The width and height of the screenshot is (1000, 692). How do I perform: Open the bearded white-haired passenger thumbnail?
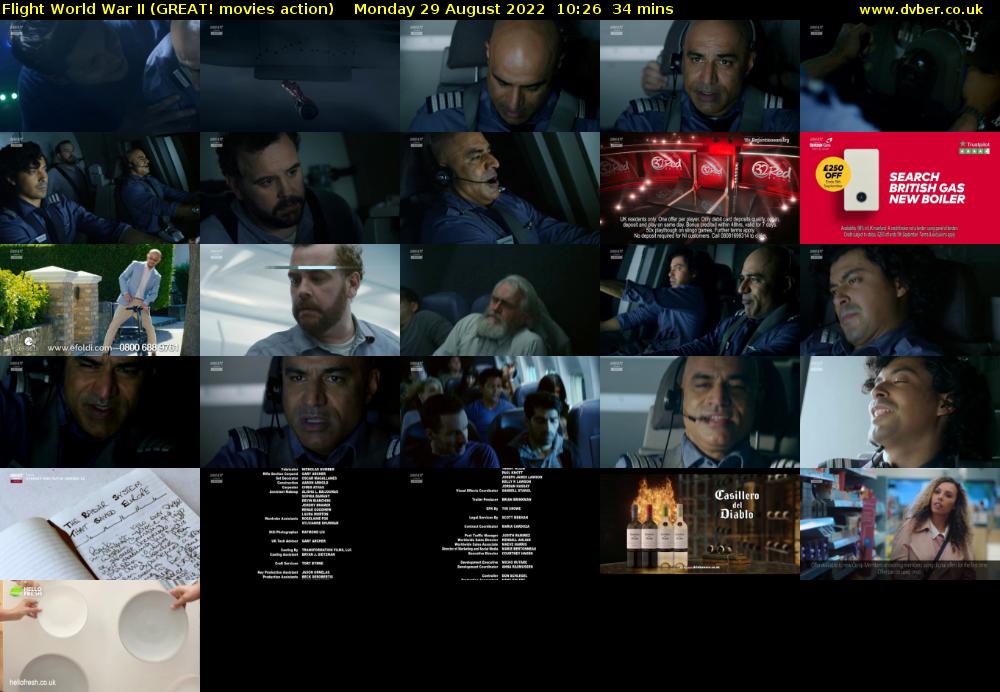[500, 300]
